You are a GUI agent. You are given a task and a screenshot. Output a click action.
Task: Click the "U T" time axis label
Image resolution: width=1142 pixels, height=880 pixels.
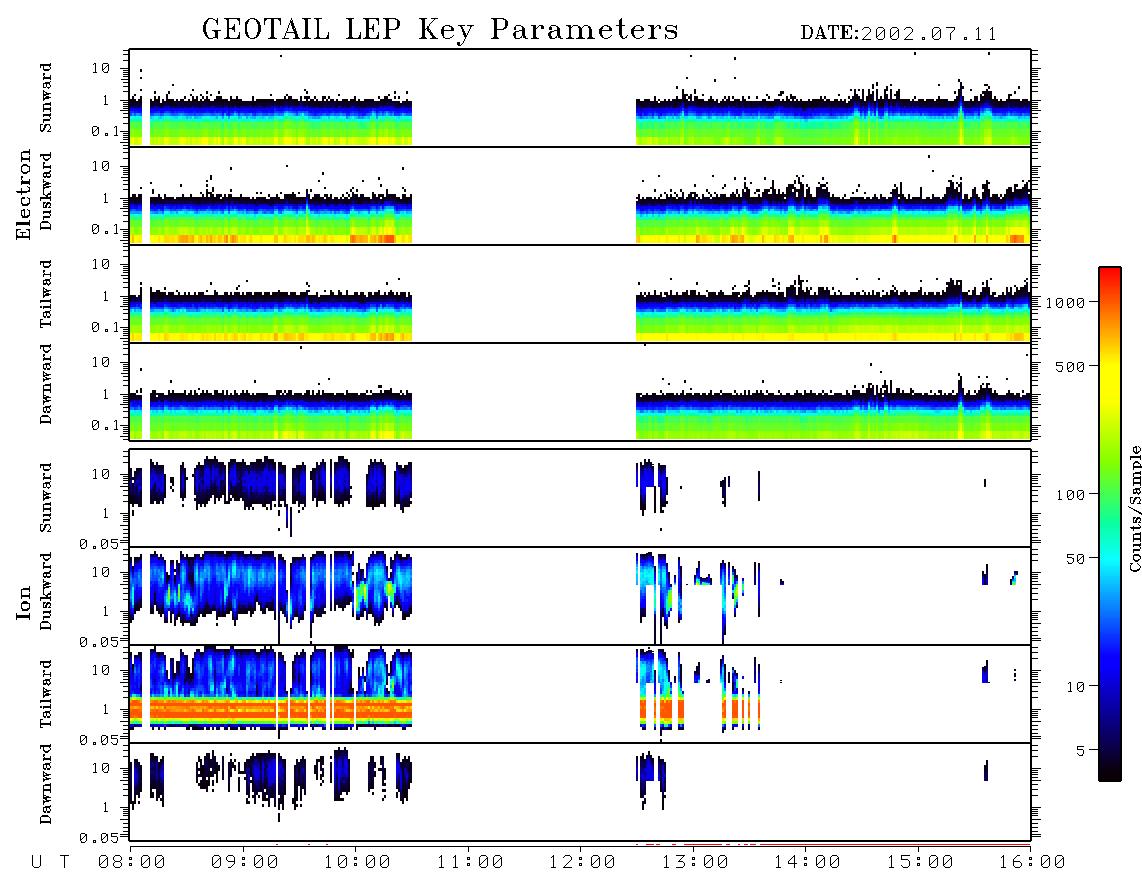[50, 863]
